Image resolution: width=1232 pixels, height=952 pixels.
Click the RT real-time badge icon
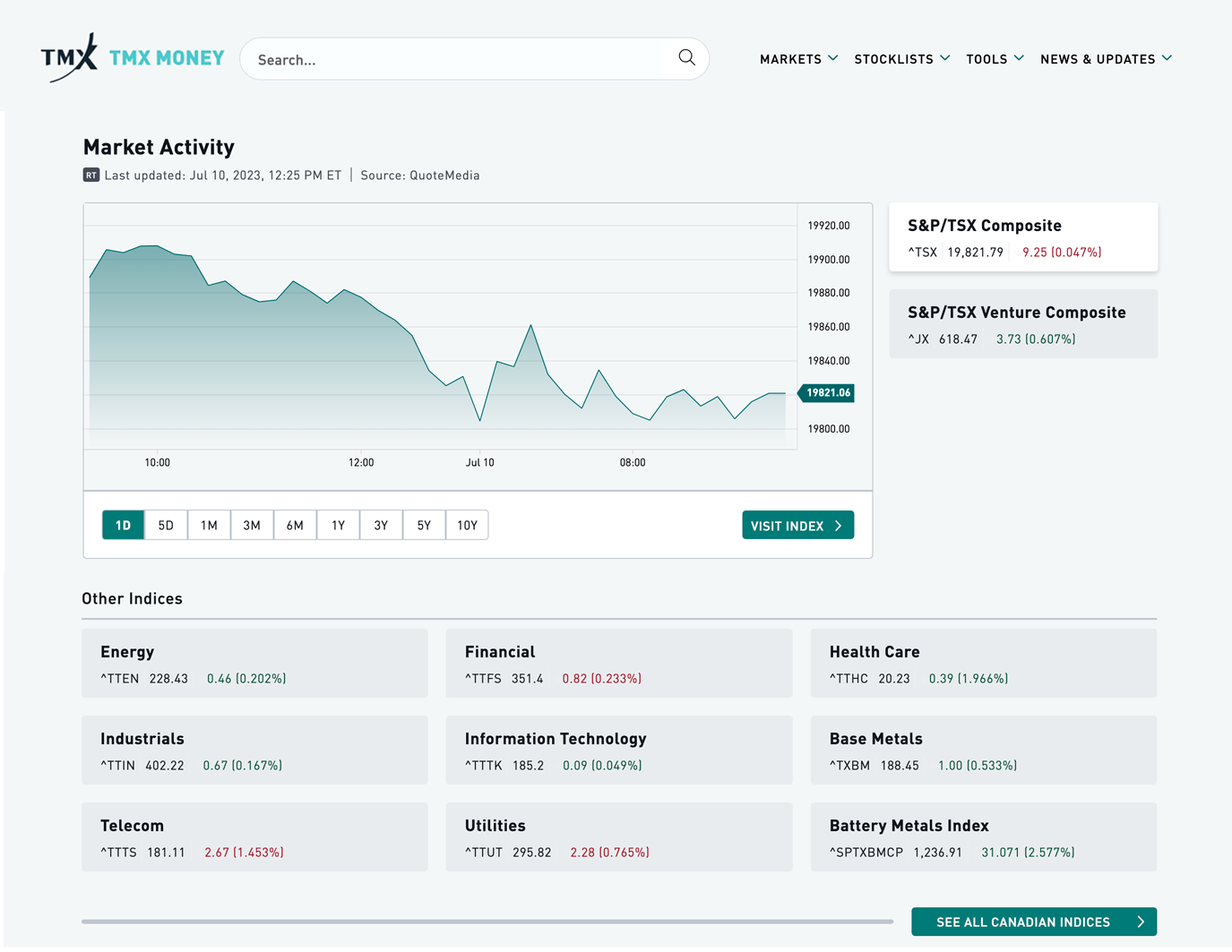90,176
